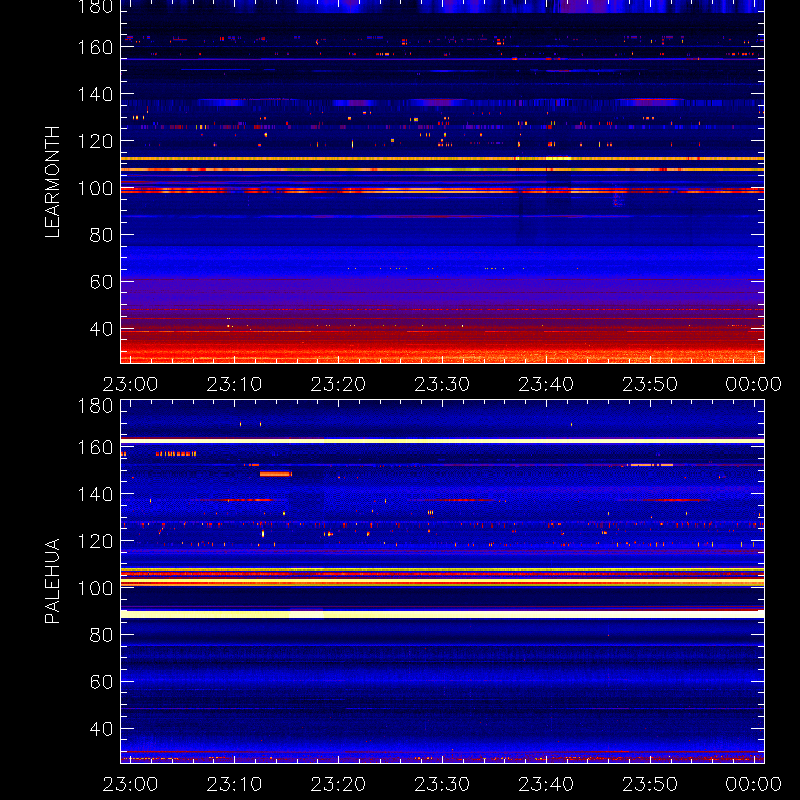Viewport: 800px width, 800px height.
Task: Click the 23:40 time label under the Learmonth plot
Action: [546, 384]
